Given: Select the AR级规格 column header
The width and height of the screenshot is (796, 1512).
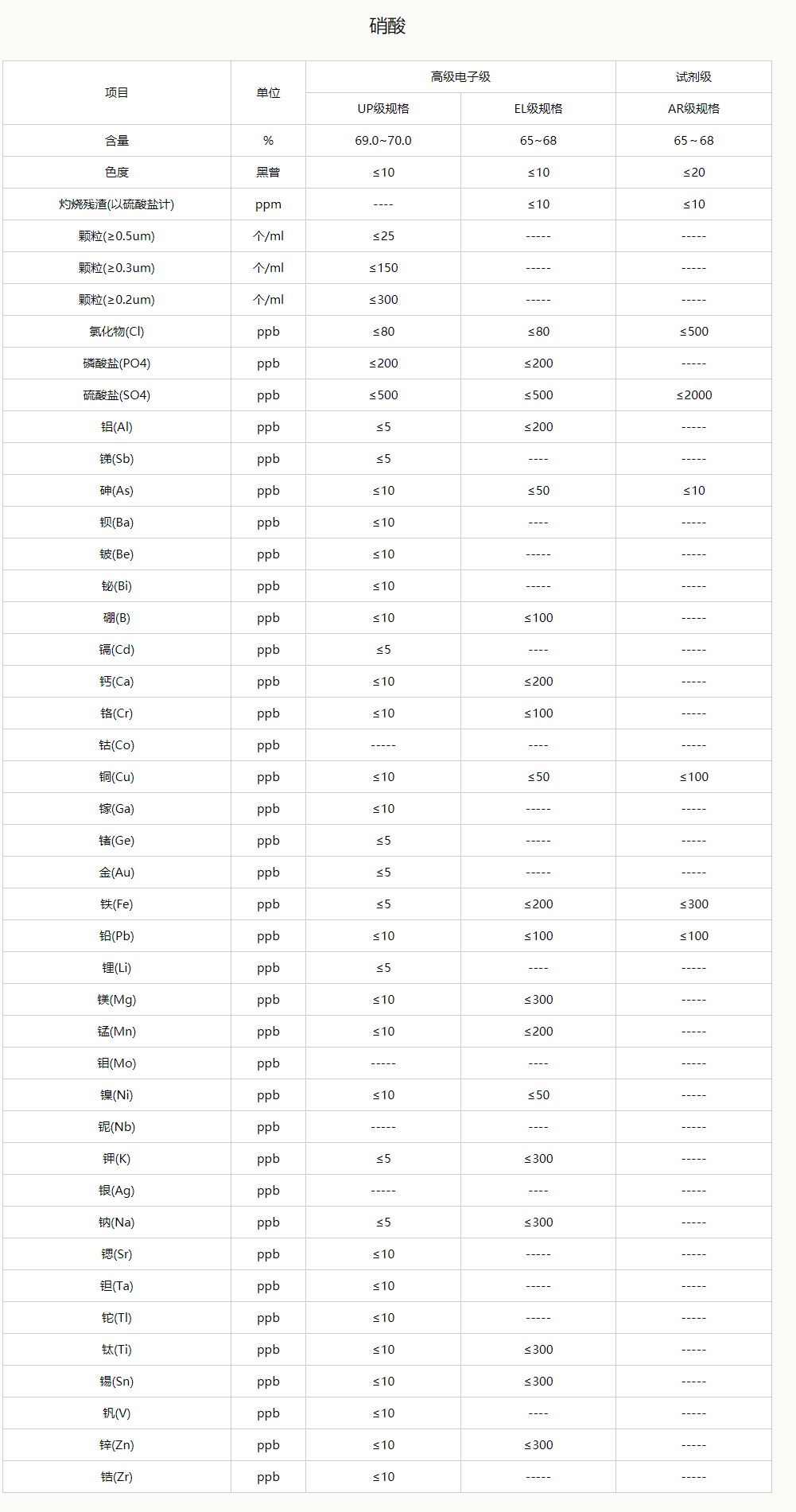Looking at the screenshot, I should 693,109.
